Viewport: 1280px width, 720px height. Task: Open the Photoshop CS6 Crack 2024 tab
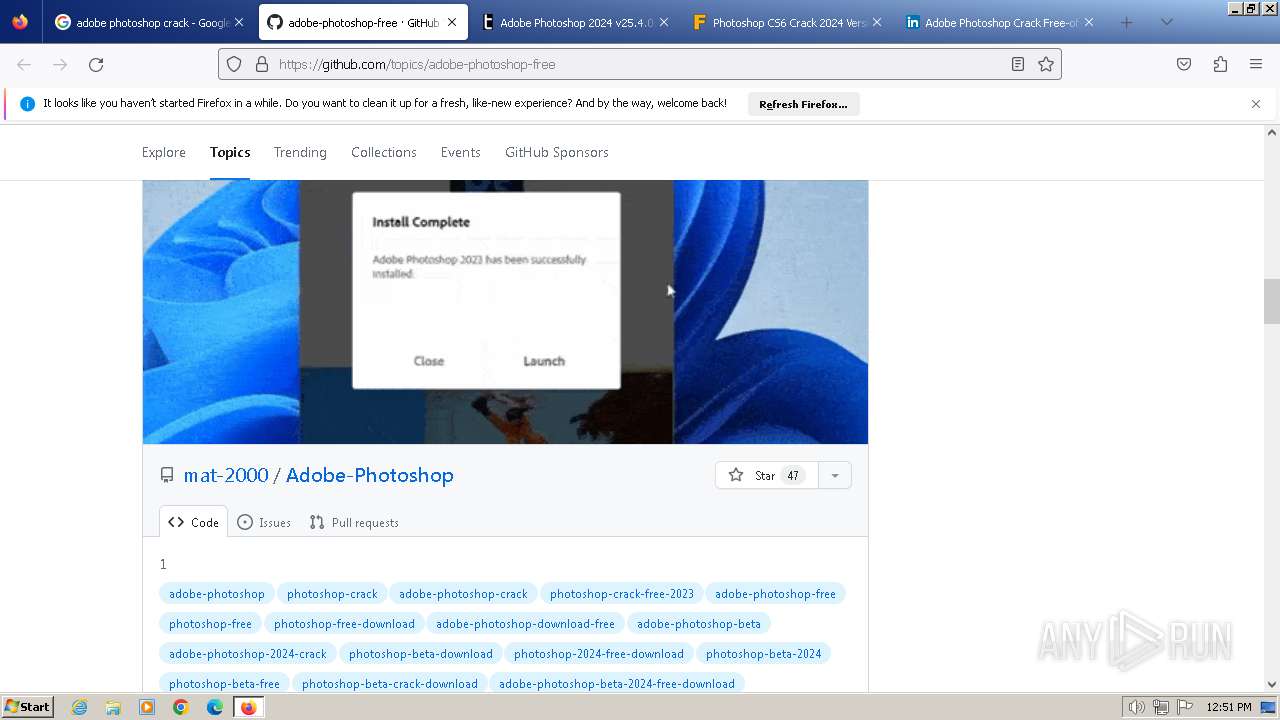click(788, 22)
